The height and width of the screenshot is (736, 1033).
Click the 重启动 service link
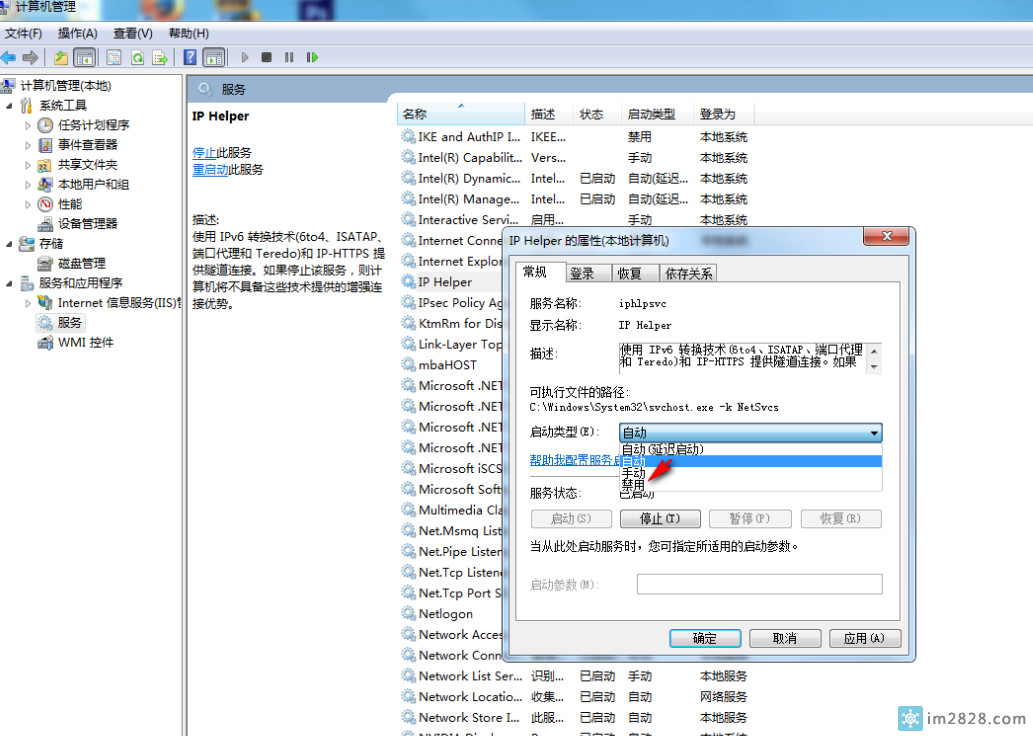[x=209, y=170]
